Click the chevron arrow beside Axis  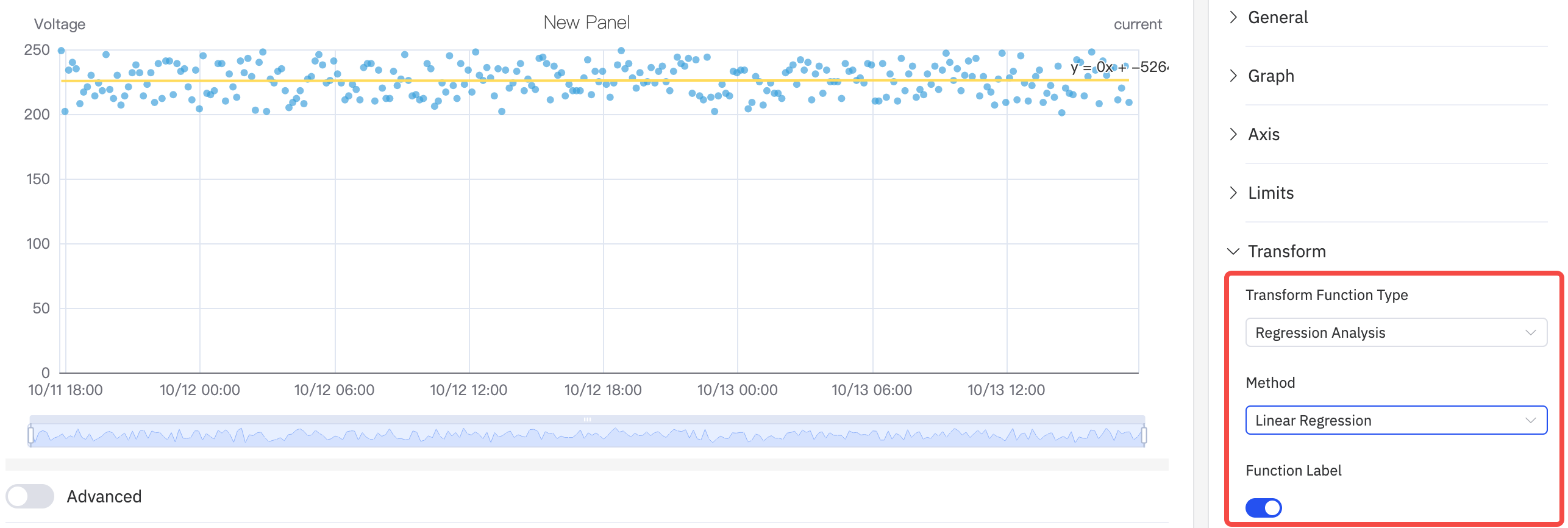click(x=1233, y=134)
